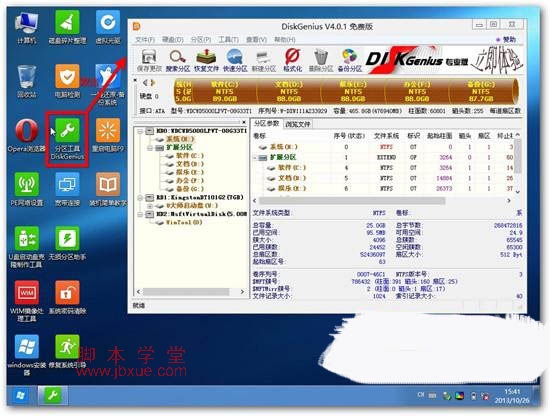The height and width of the screenshot is (416, 550).
Task: Click the orange 重启电脑 desktop icon
Action: (x=108, y=136)
